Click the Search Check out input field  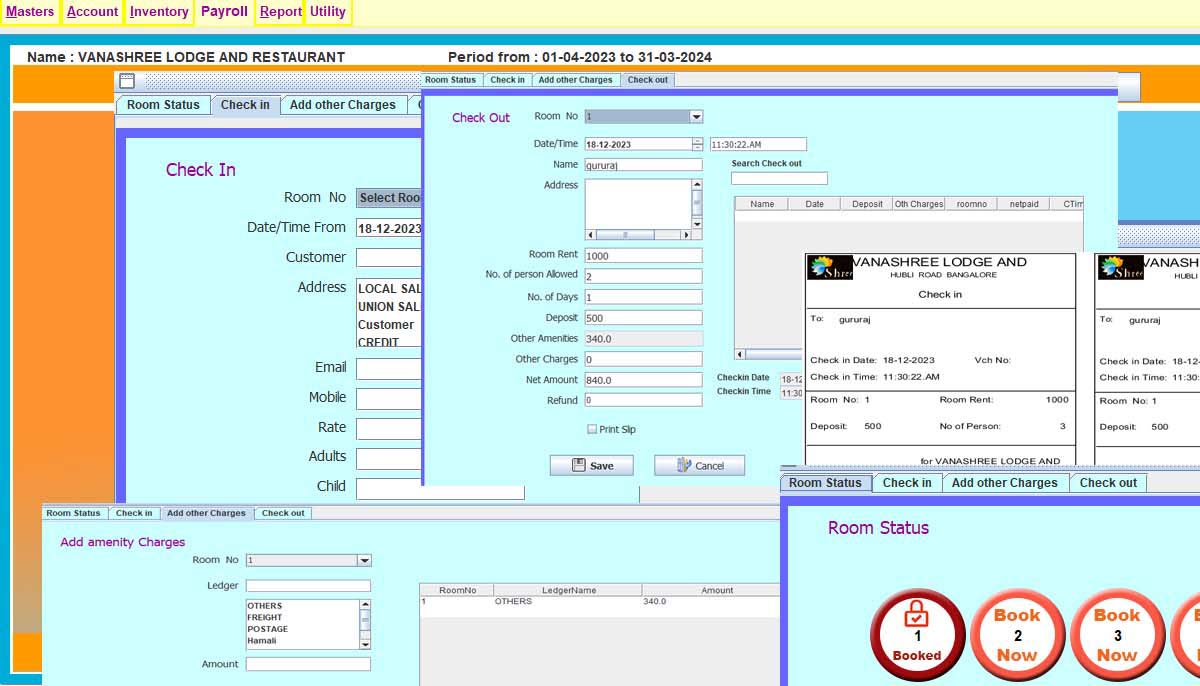pyautogui.click(x=779, y=178)
